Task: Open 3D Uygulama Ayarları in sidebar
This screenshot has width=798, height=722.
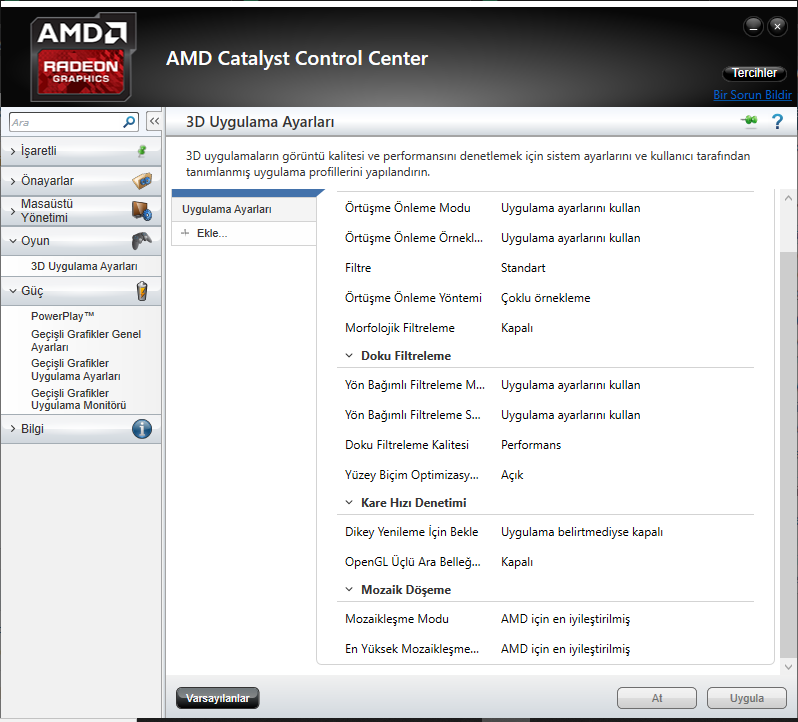Action: tap(84, 266)
